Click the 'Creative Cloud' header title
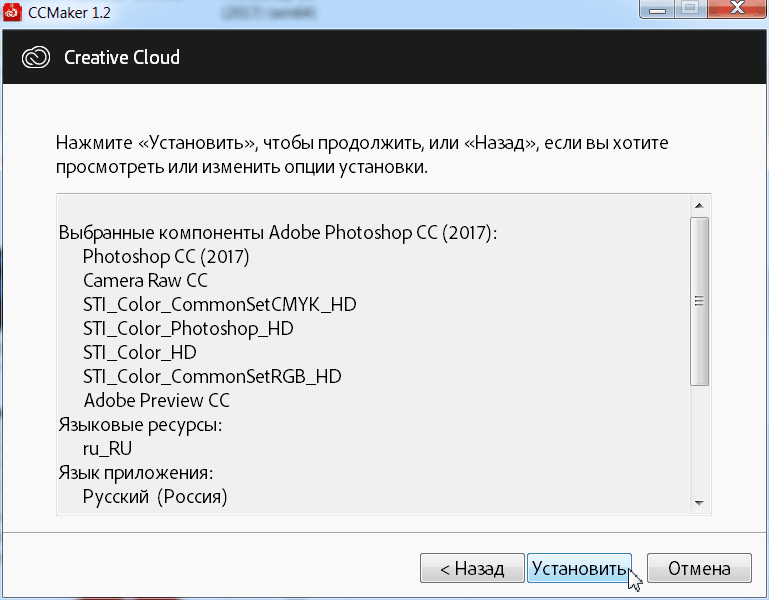 pos(122,57)
